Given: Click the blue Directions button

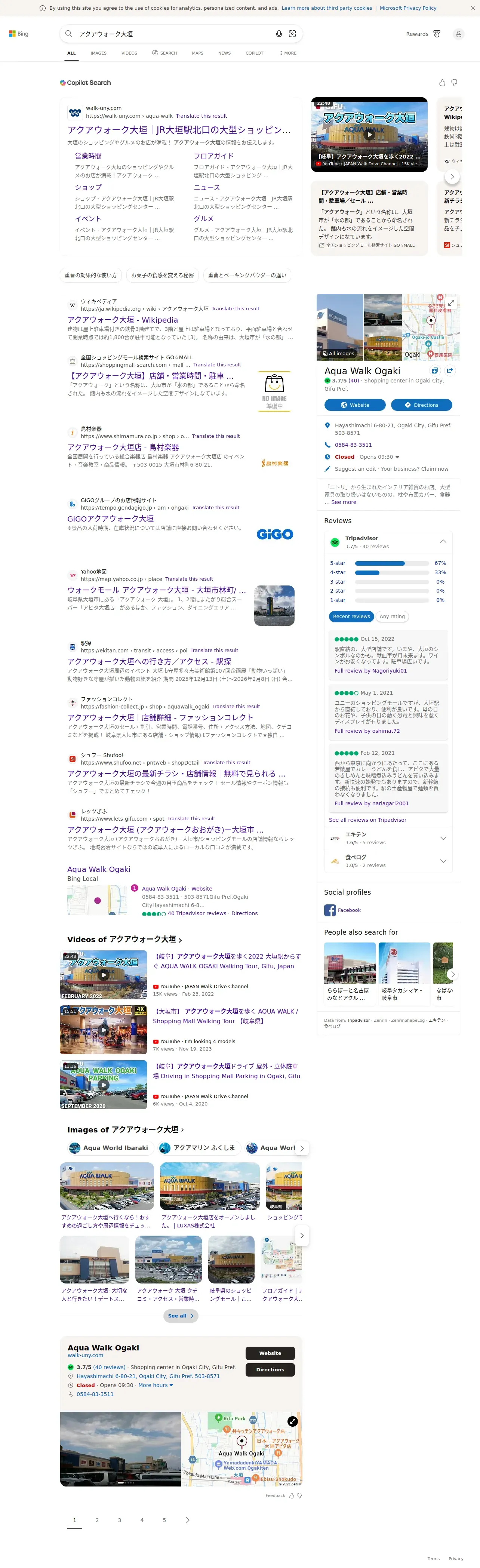Looking at the screenshot, I should point(421,405).
